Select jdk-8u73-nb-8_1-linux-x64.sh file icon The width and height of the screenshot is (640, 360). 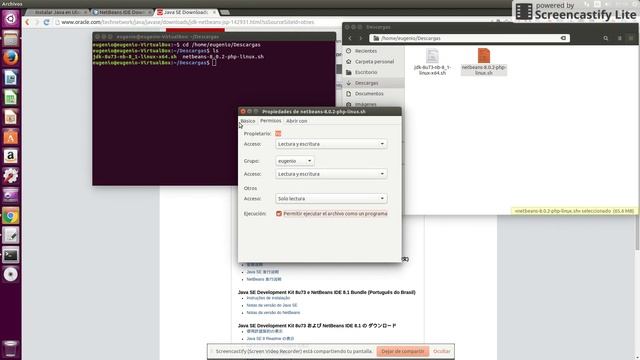pos(432,56)
